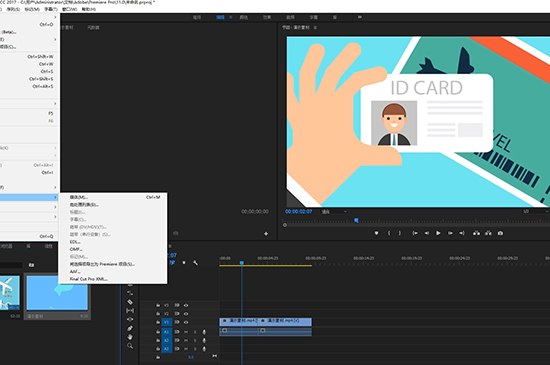The width and height of the screenshot is (550, 365).
Task: Select the Razor tool icon
Action: (x=130, y=302)
